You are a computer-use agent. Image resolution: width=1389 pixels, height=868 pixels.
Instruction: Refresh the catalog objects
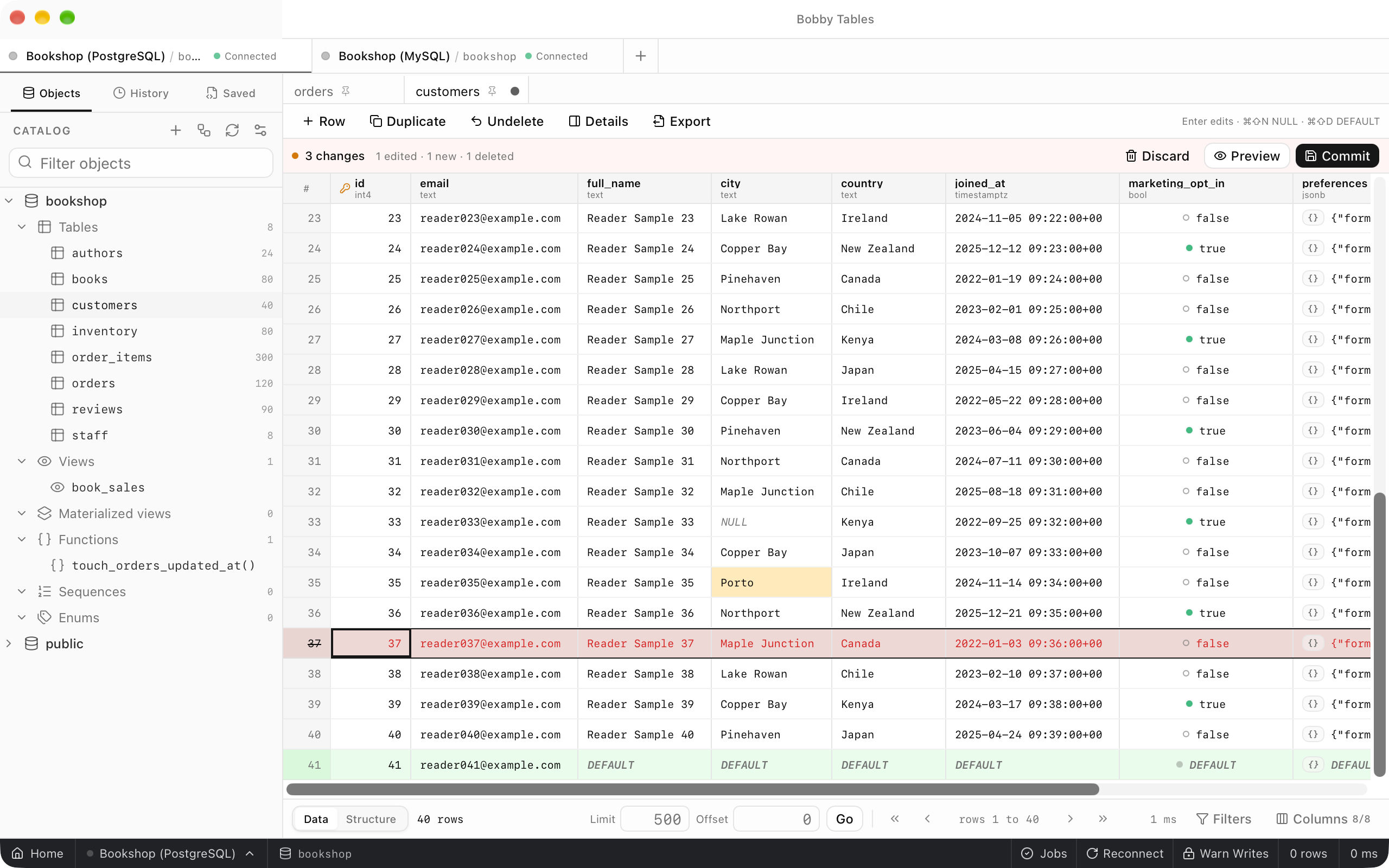pyautogui.click(x=232, y=130)
